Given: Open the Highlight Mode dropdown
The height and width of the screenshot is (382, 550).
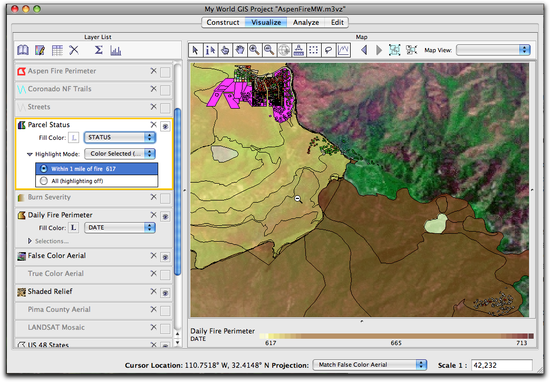Looking at the screenshot, I should (120, 154).
